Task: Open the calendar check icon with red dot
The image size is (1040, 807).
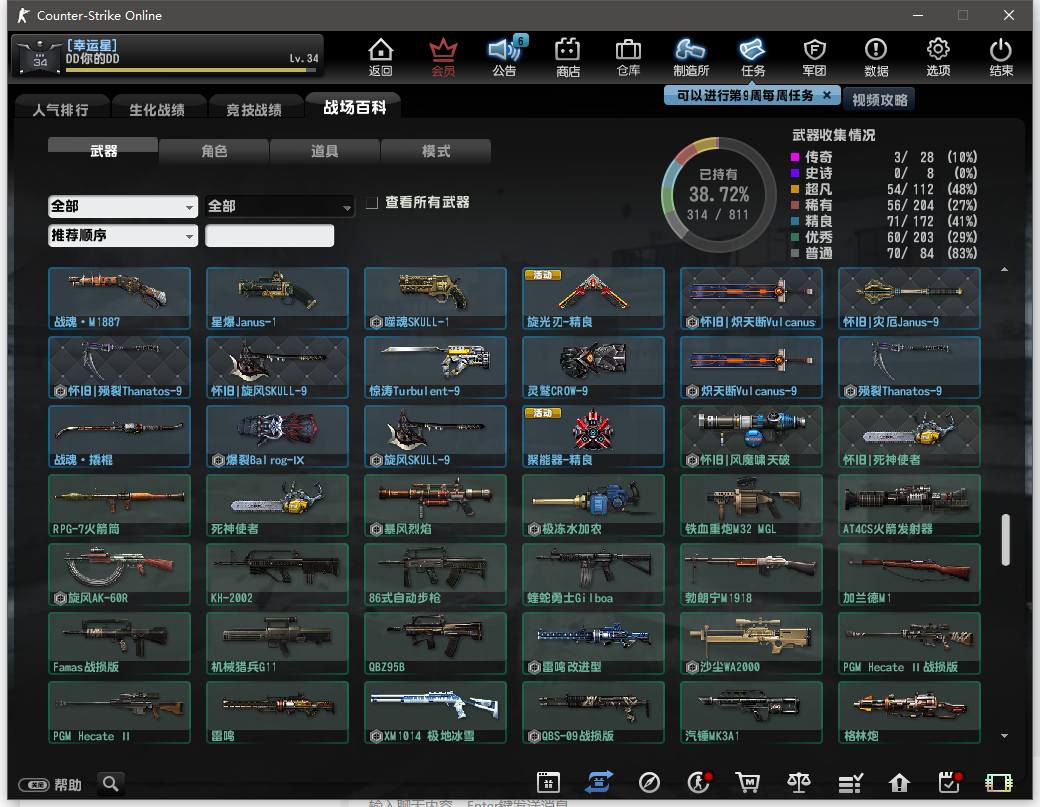Action: tap(950, 782)
